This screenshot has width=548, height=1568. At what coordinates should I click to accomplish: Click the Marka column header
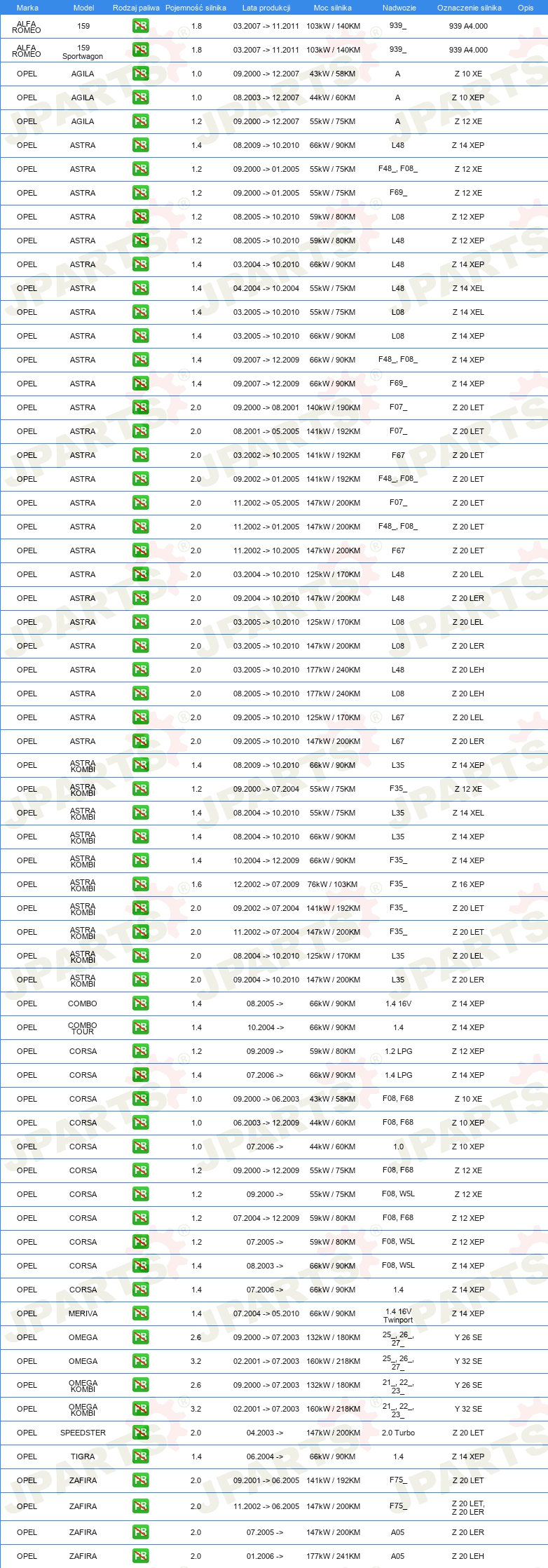click(27, 8)
